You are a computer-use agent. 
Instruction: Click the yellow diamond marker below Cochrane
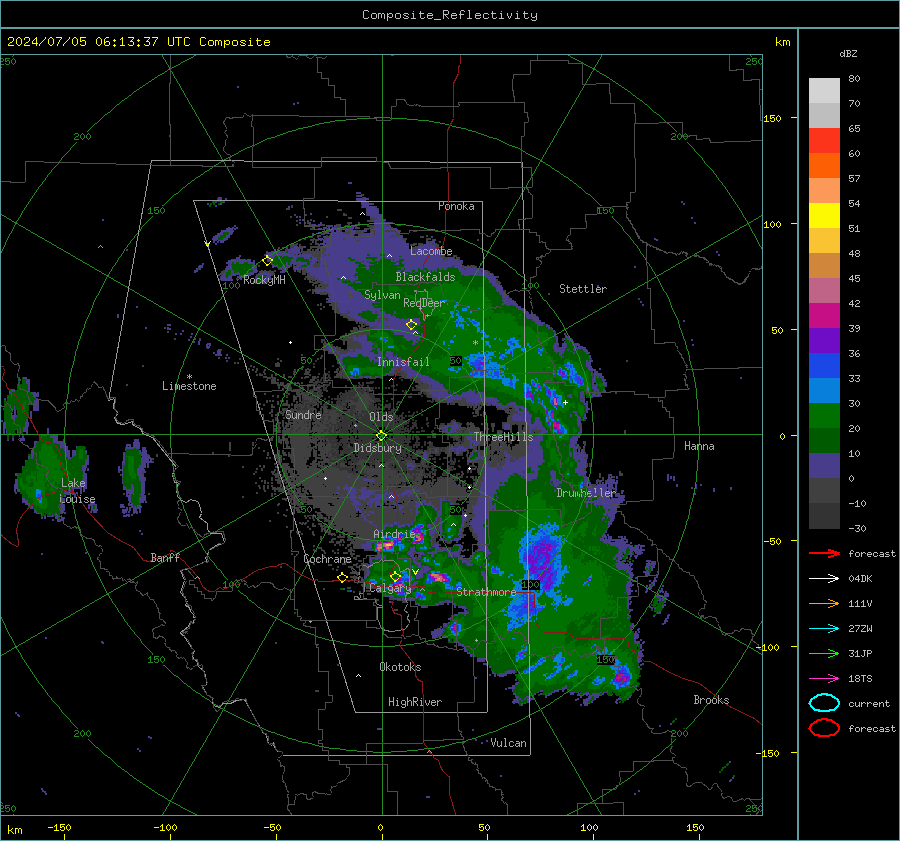342,577
